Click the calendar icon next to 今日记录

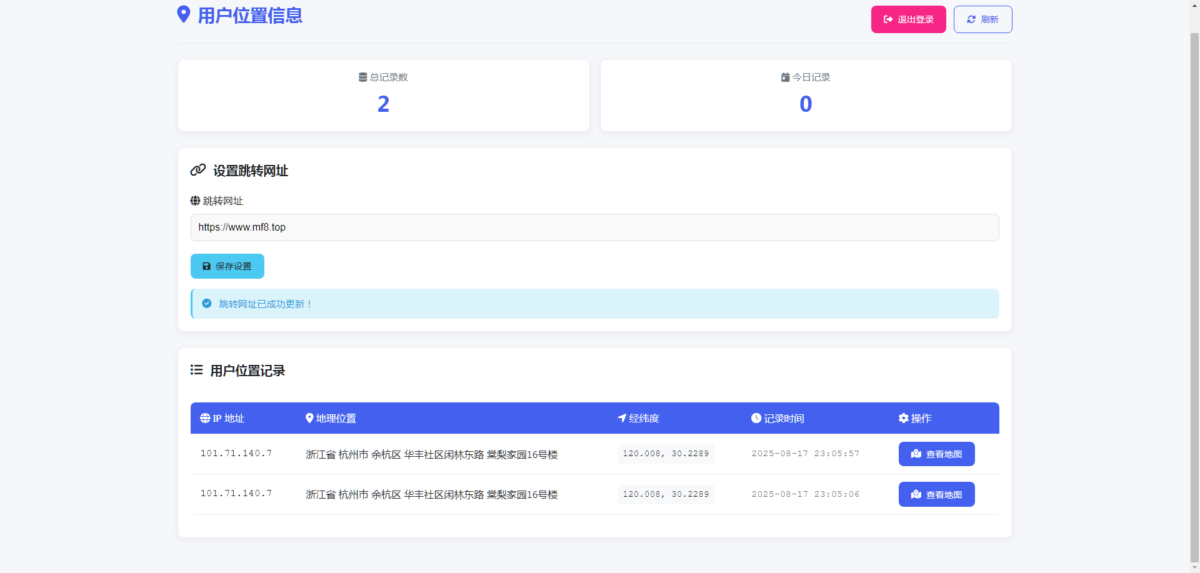[x=785, y=77]
